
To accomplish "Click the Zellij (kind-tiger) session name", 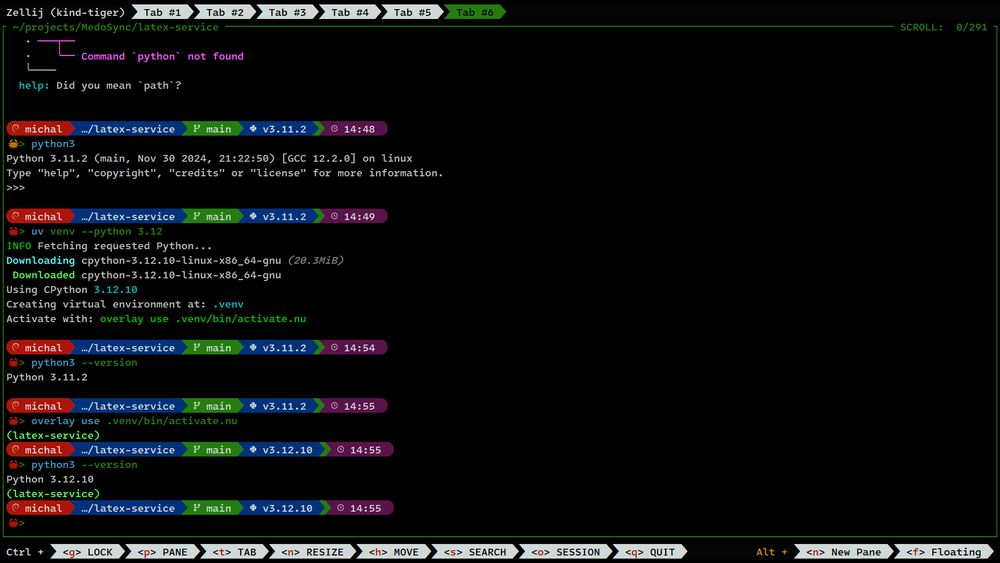I will (65, 12).
